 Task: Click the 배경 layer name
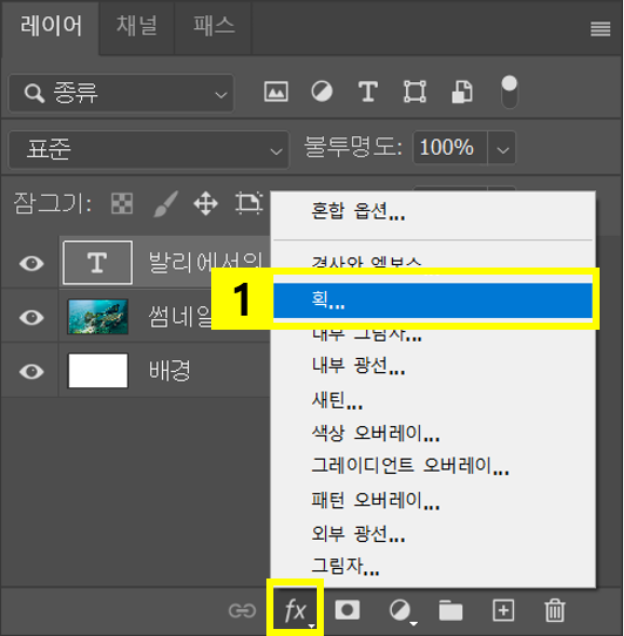(170, 370)
